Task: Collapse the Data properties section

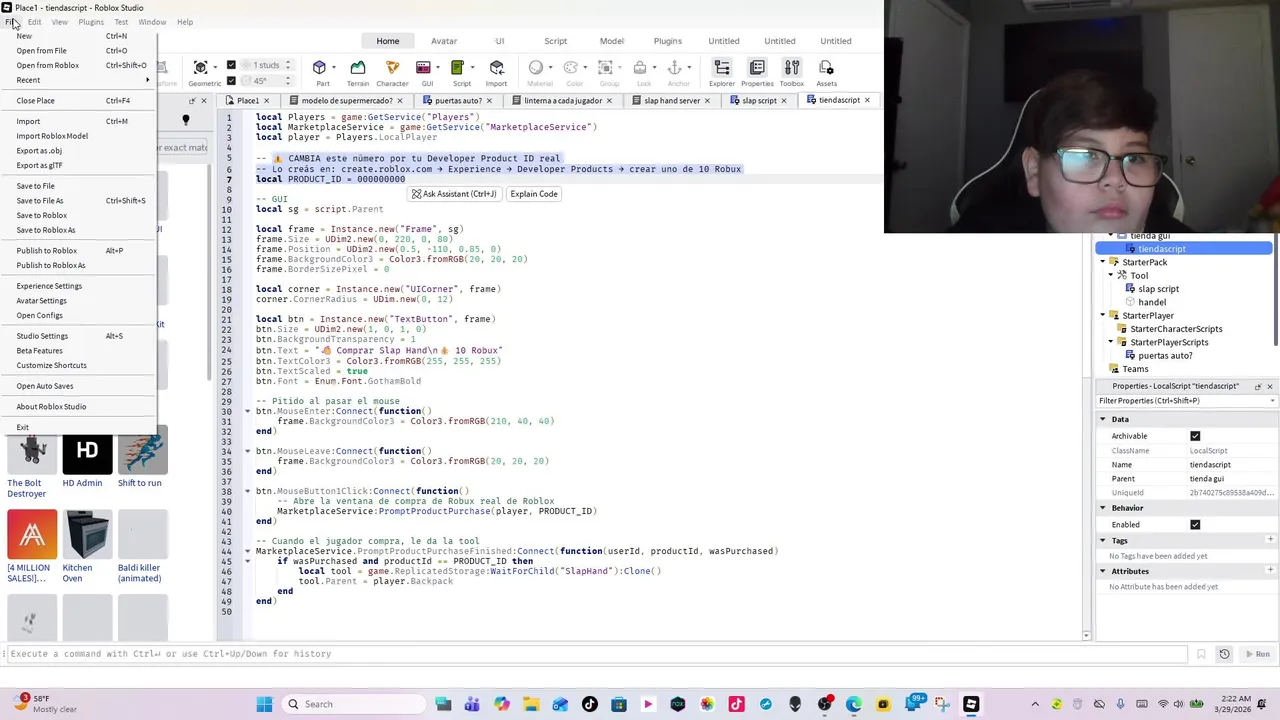Action: pyautogui.click(x=1103, y=419)
